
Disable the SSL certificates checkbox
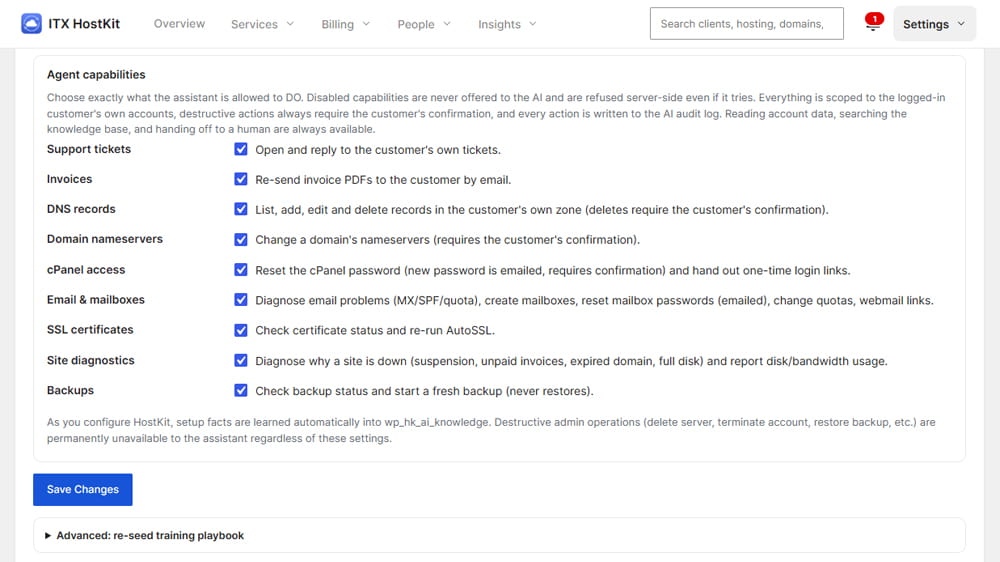pyautogui.click(x=240, y=330)
